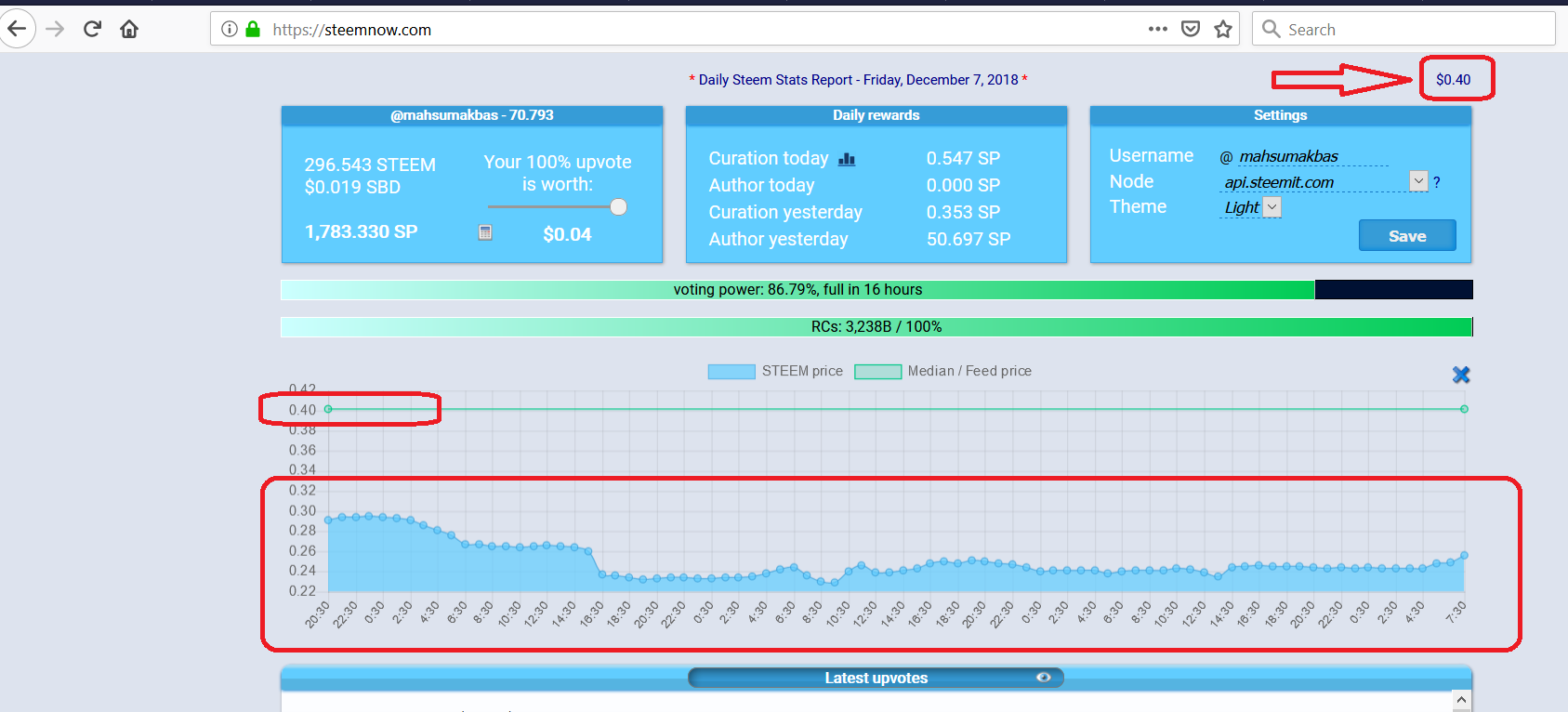Click the Author today 0.000 SP value
The height and width of the screenshot is (712, 1568).
tap(963, 186)
